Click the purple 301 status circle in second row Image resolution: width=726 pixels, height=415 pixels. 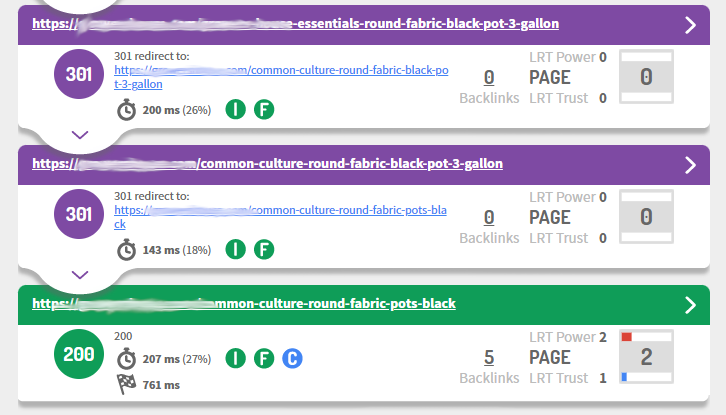click(81, 217)
